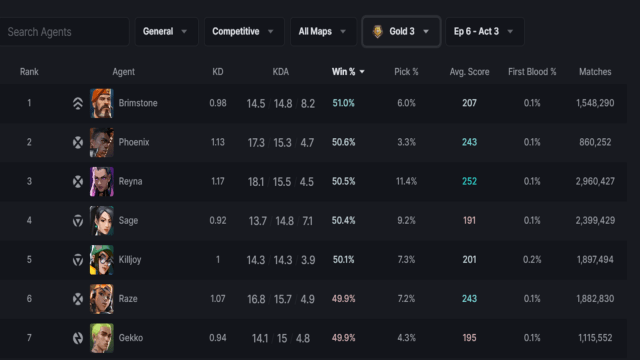Screen dimensions: 640x360
Task: Open the Ep 6 - Act 3 dropdown
Action: point(484,31)
